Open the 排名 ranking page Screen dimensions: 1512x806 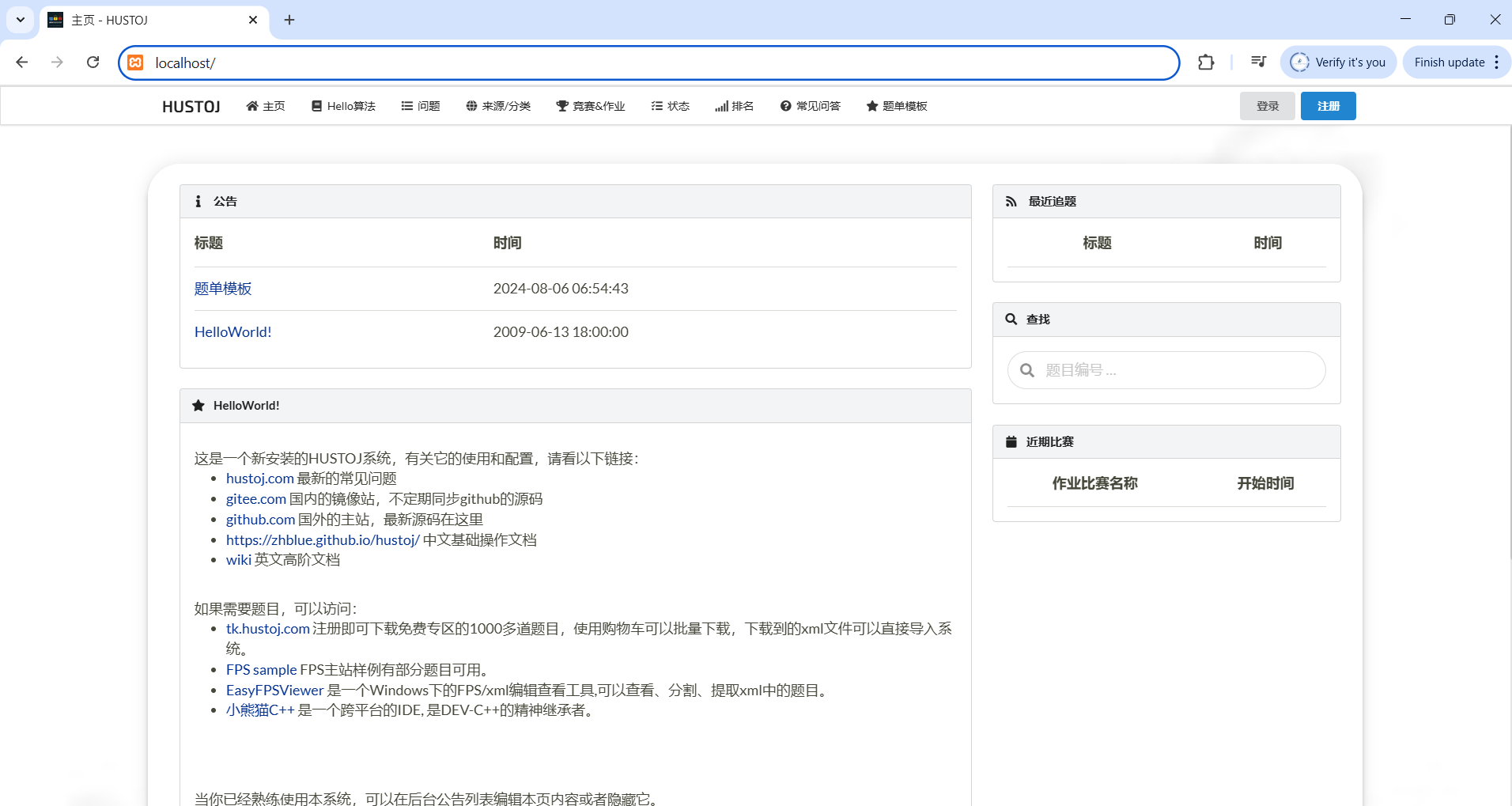734,106
